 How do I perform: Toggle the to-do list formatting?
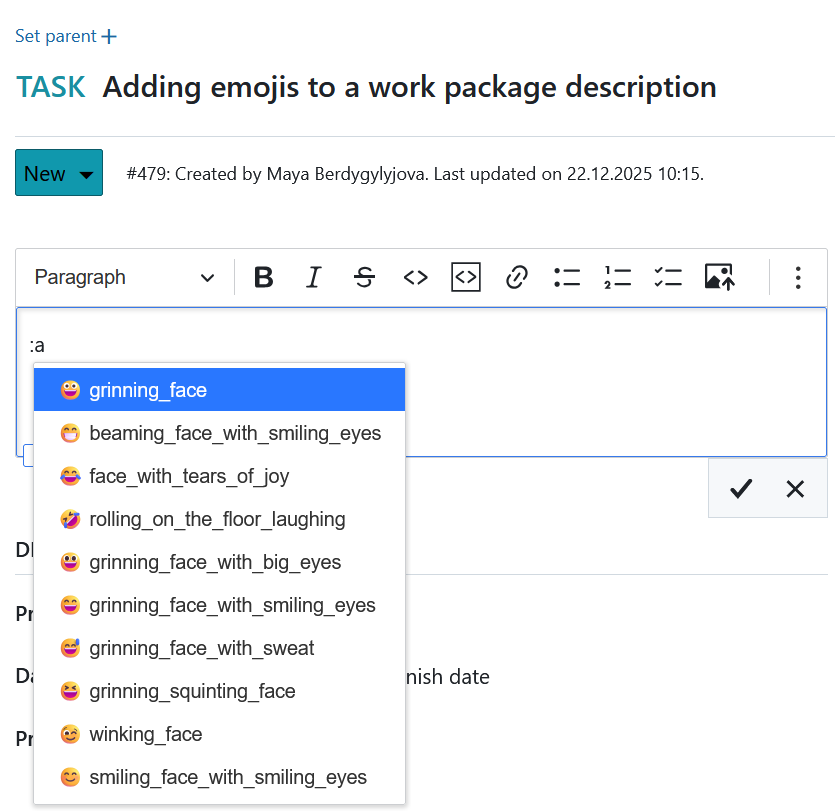tap(668, 277)
